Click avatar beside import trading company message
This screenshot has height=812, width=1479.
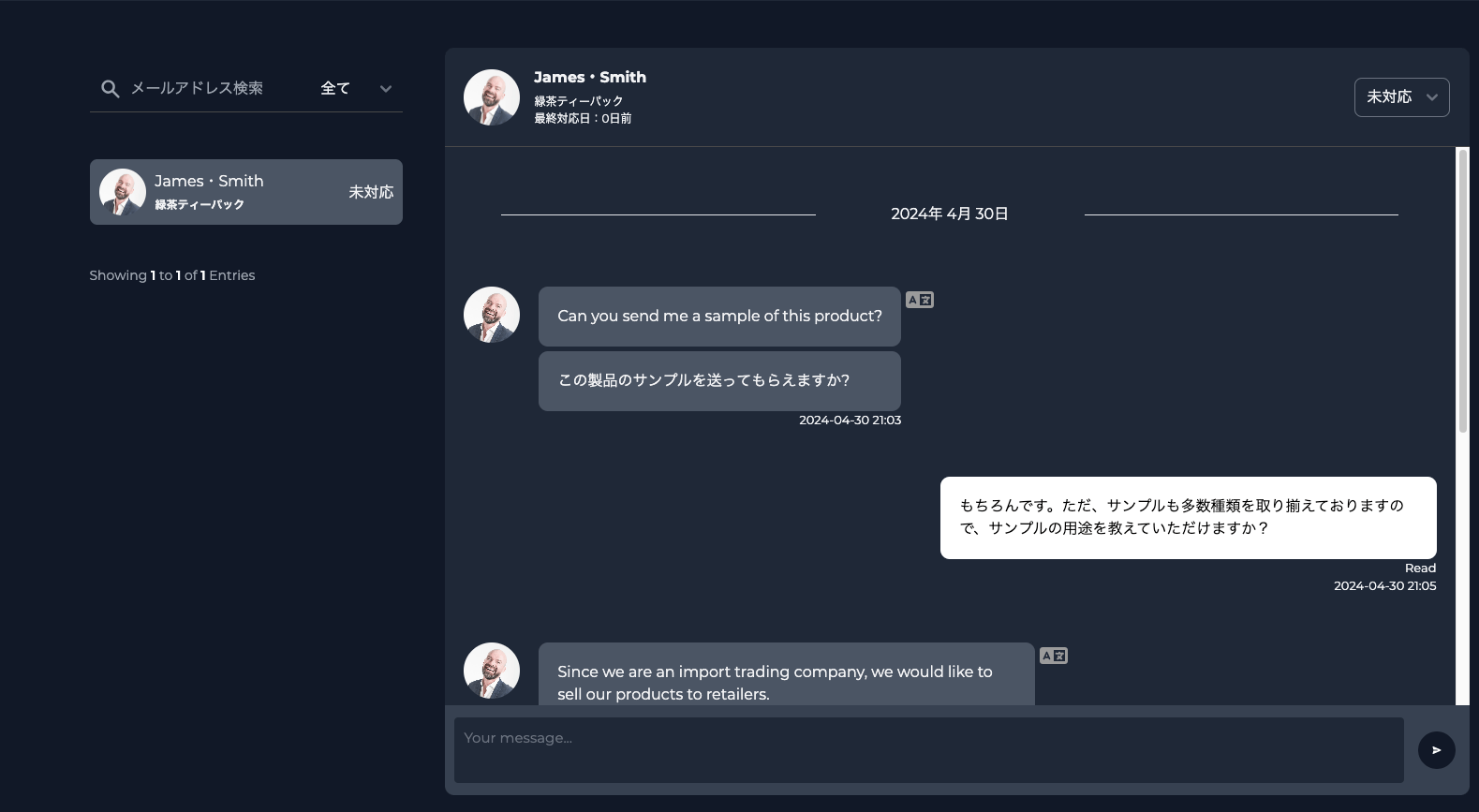tap(492, 671)
